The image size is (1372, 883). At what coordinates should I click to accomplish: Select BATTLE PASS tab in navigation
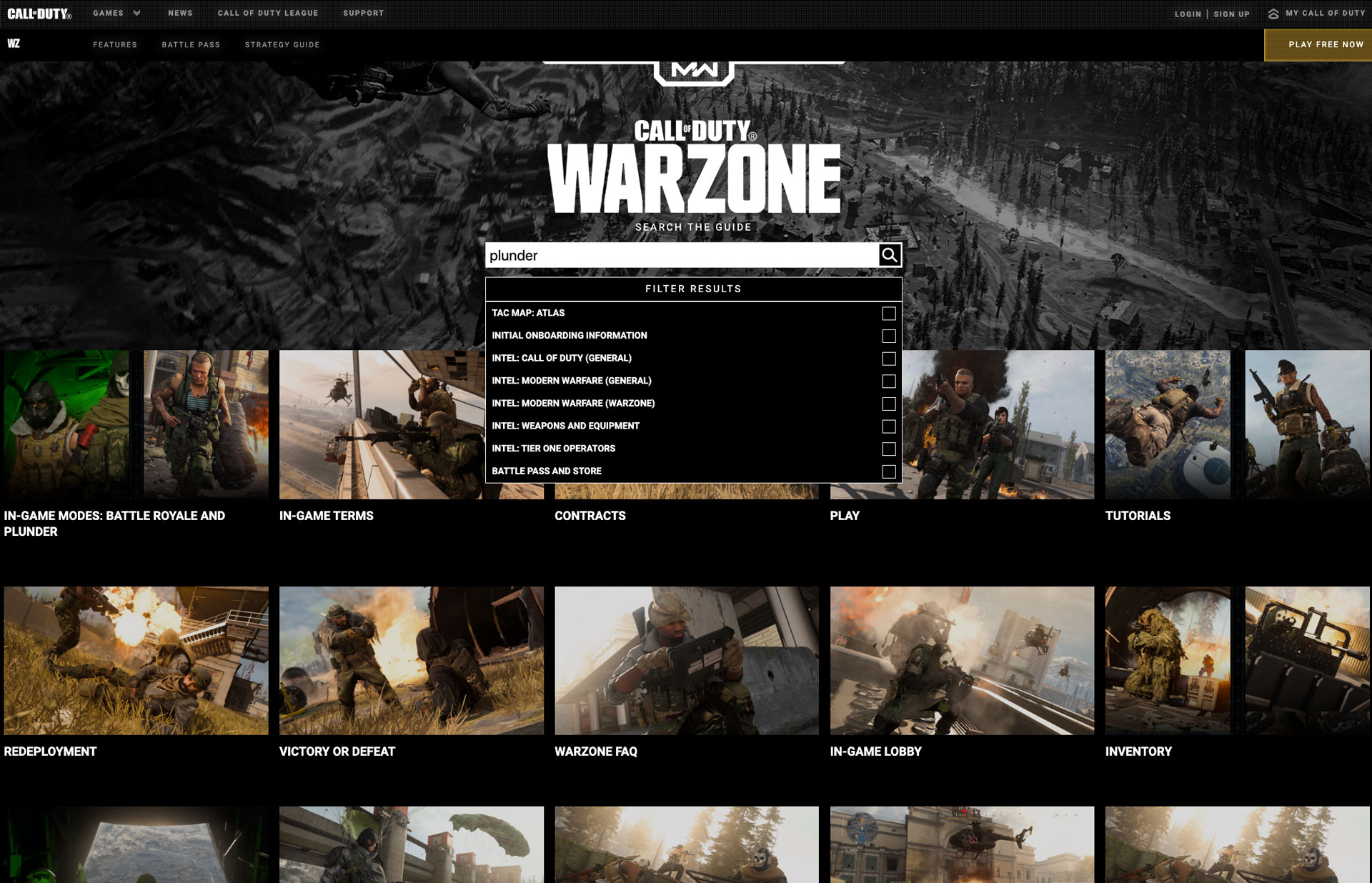(191, 44)
